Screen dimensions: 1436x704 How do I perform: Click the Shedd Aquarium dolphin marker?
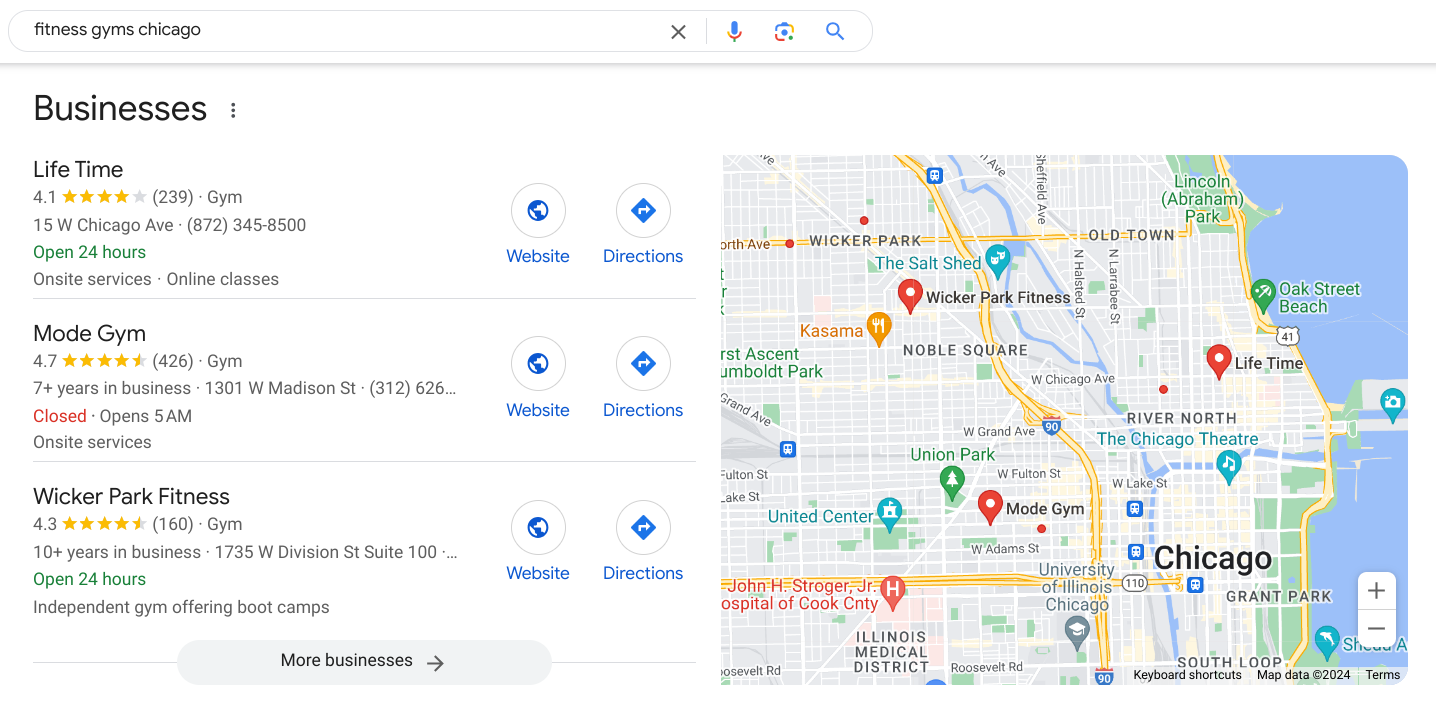pos(1326,641)
